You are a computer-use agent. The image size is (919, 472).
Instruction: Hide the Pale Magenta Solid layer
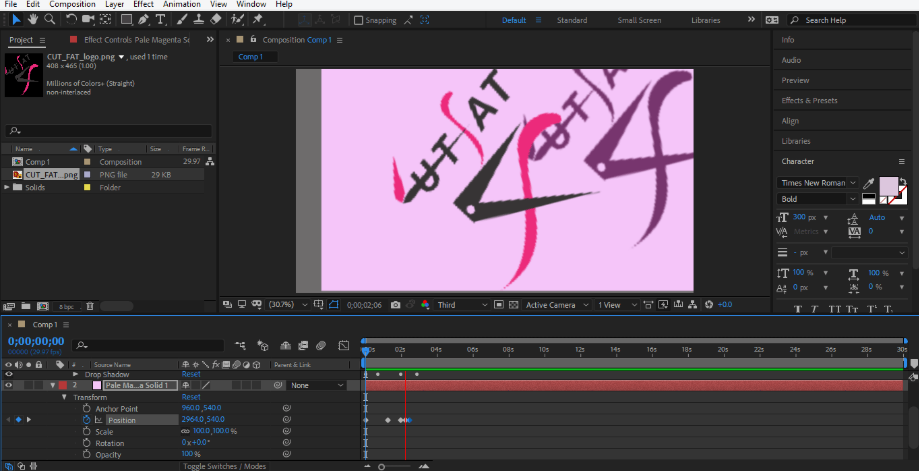[9, 385]
